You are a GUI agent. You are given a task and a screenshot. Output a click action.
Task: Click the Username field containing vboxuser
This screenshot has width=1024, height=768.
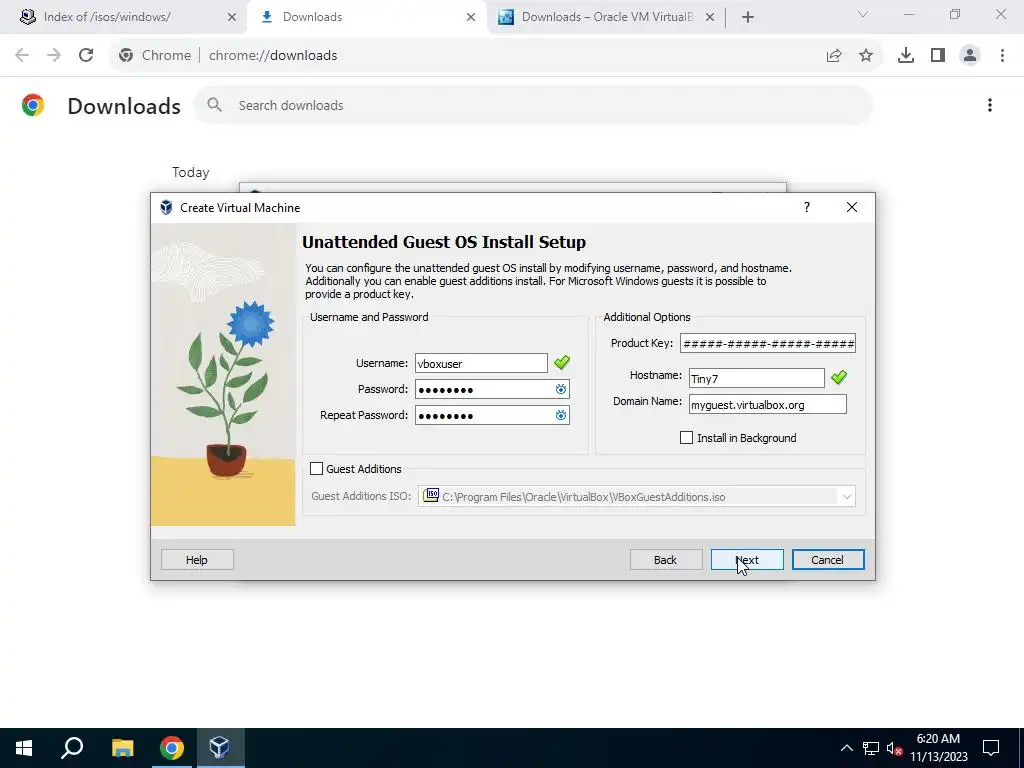point(481,363)
